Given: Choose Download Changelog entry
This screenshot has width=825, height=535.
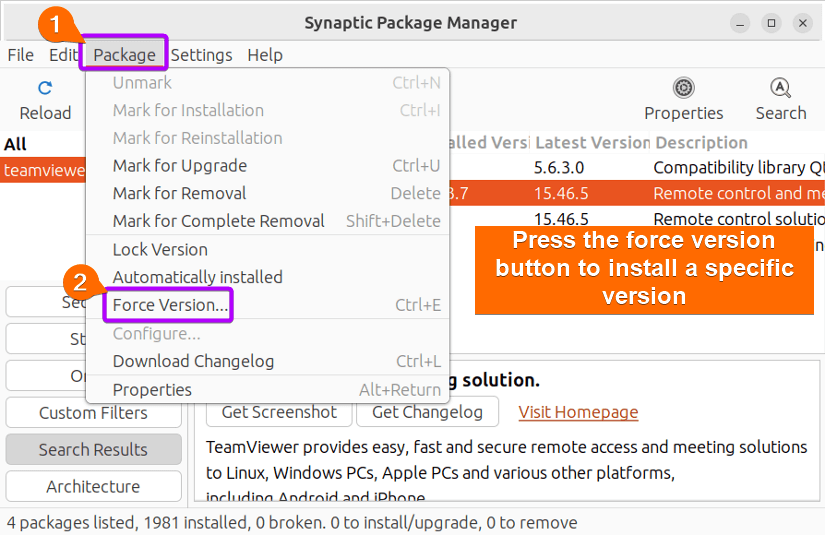Looking at the screenshot, I should [x=268, y=361].
